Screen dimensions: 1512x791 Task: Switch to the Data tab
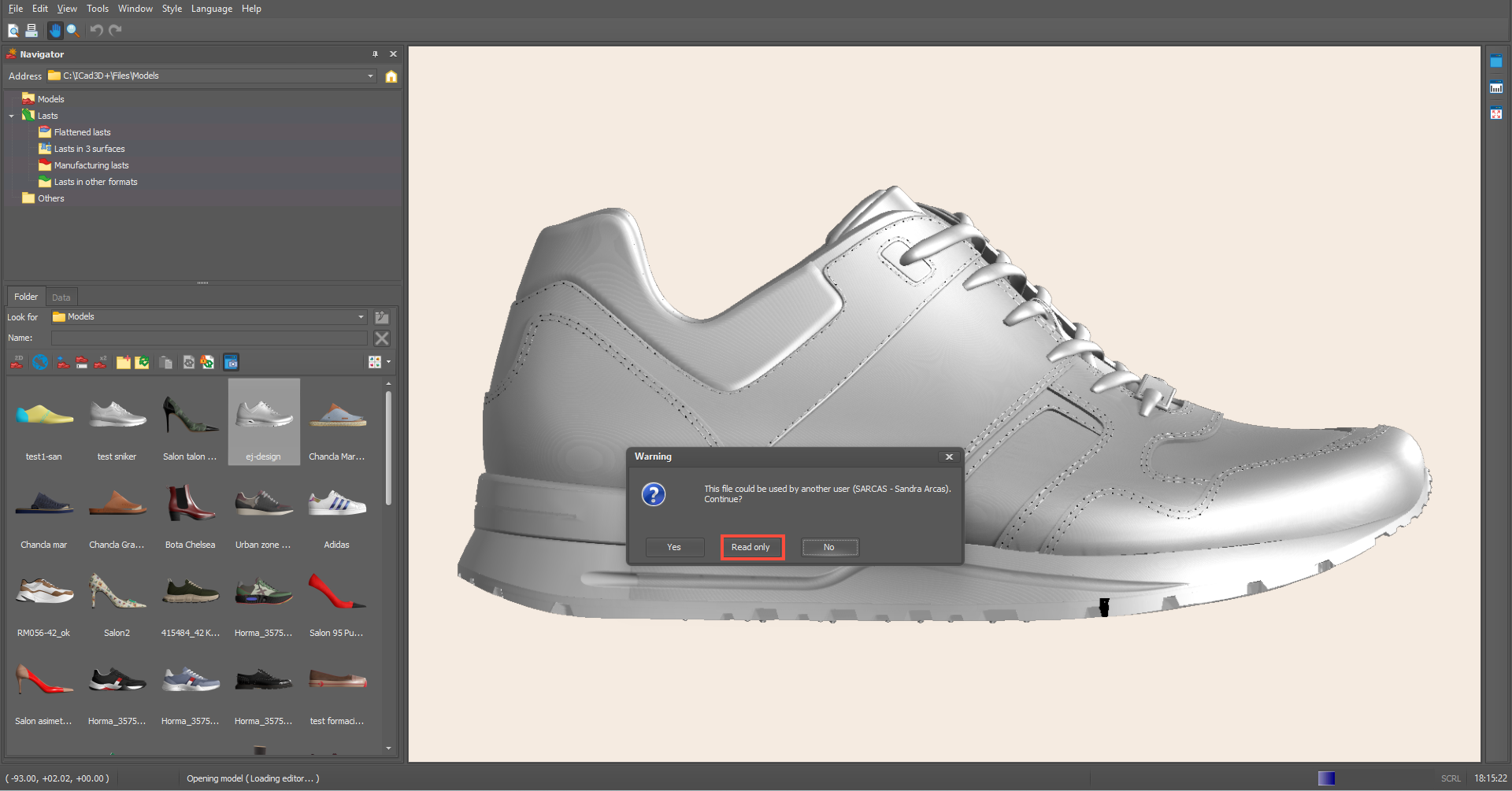61,298
